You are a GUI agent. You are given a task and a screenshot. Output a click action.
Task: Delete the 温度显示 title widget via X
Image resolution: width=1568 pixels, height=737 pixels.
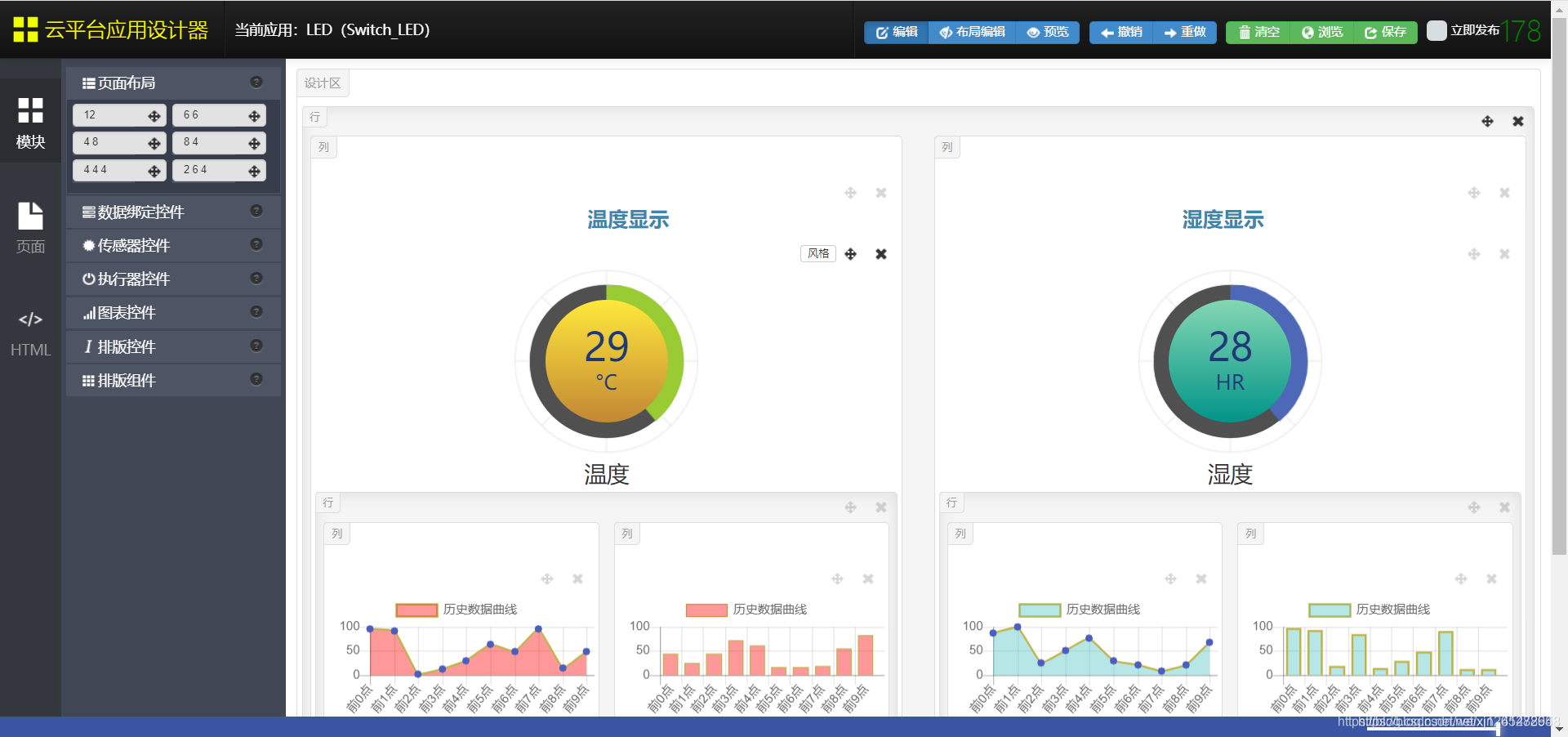[x=880, y=193]
